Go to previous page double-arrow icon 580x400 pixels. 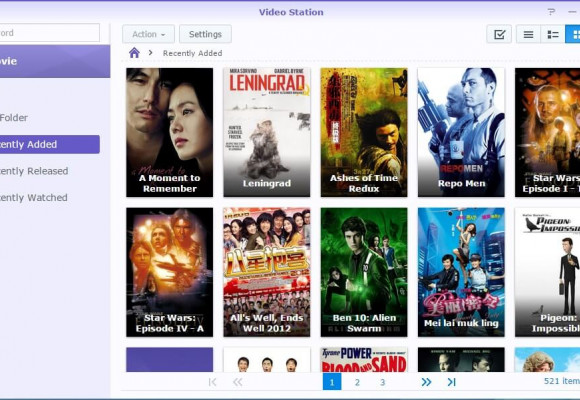coord(237,382)
